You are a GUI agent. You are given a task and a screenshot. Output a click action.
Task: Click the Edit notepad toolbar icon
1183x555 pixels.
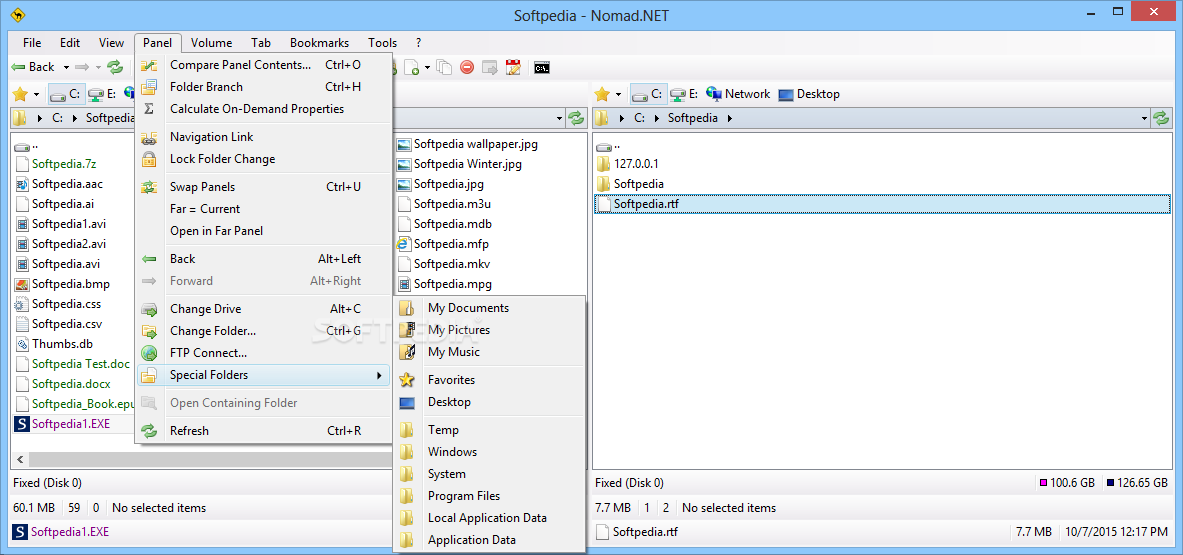click(x=514, y=67)
